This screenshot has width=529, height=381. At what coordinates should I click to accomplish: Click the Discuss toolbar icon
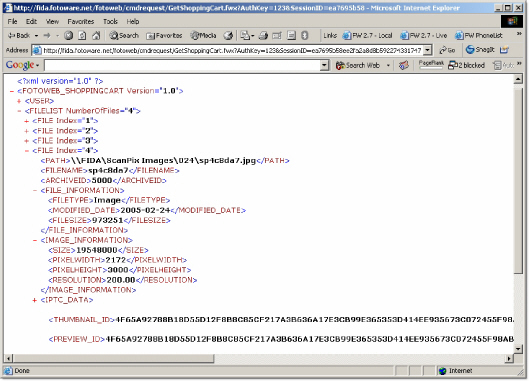click(x=291, y=35)
